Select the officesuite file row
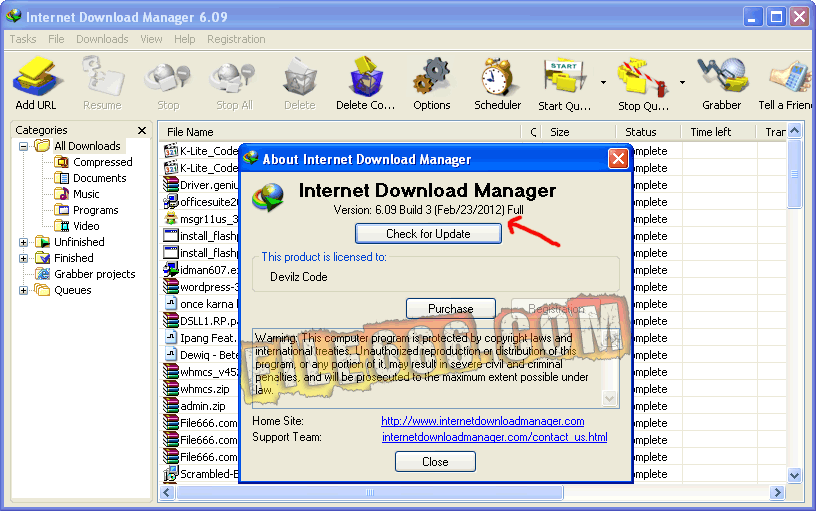The height and width of the screenshot is (511, 816). click(201, 202)
